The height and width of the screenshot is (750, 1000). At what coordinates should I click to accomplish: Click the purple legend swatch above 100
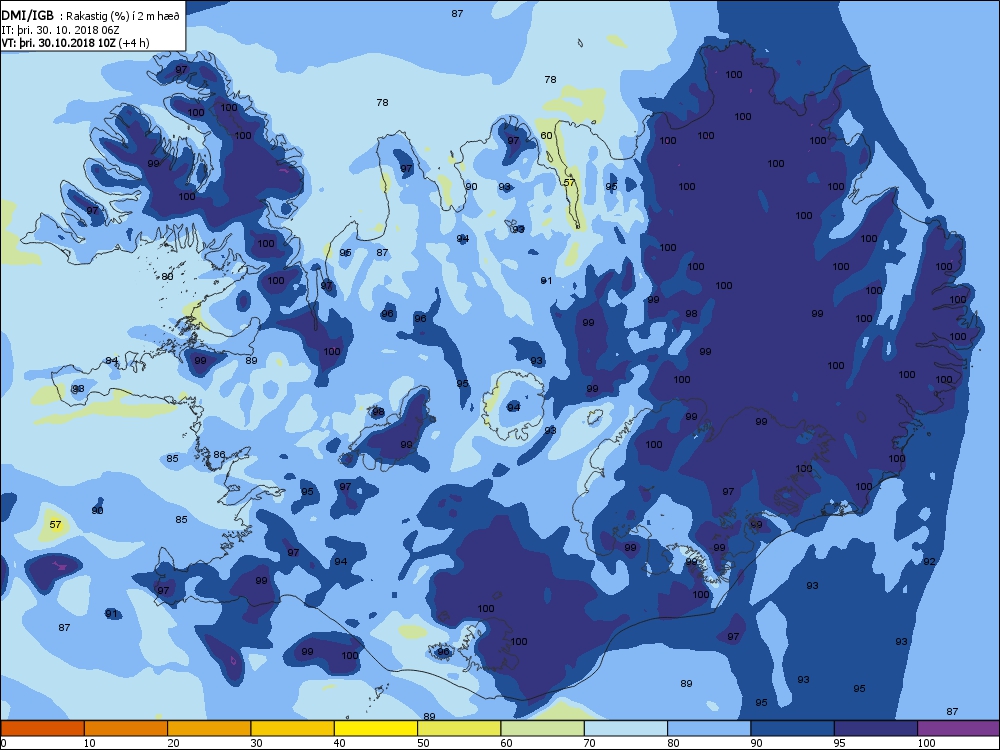pos(959,728)
